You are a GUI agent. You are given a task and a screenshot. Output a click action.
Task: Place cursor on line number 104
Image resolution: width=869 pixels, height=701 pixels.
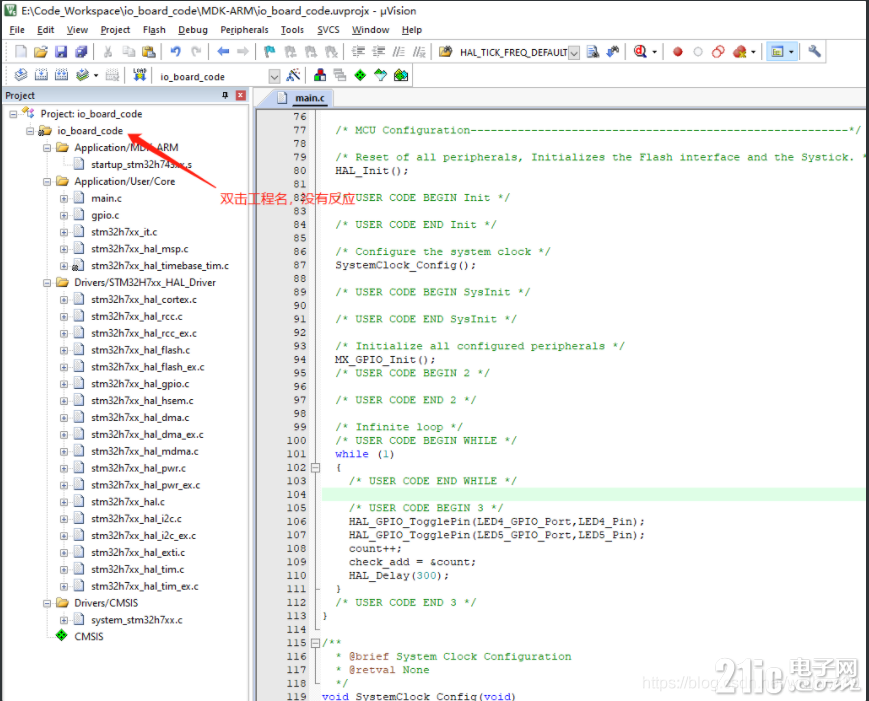(297, 494)
